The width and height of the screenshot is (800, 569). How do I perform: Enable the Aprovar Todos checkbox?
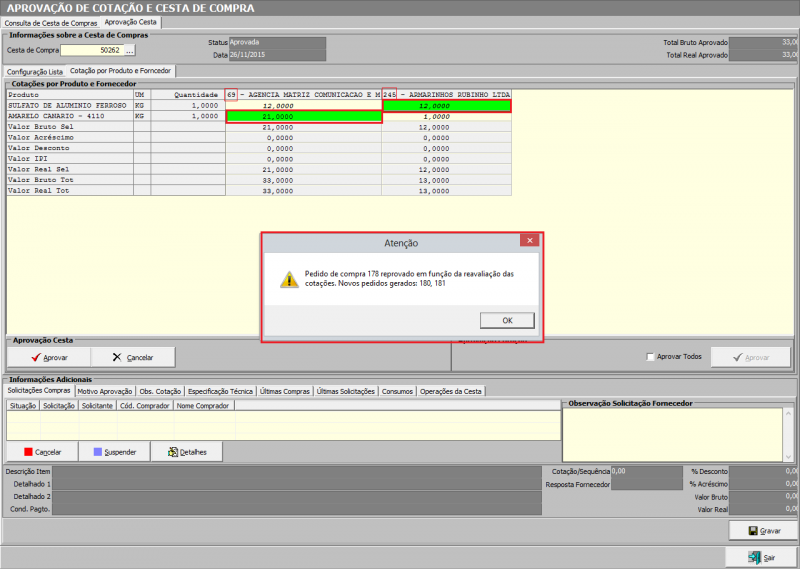(x=651, y=357)
